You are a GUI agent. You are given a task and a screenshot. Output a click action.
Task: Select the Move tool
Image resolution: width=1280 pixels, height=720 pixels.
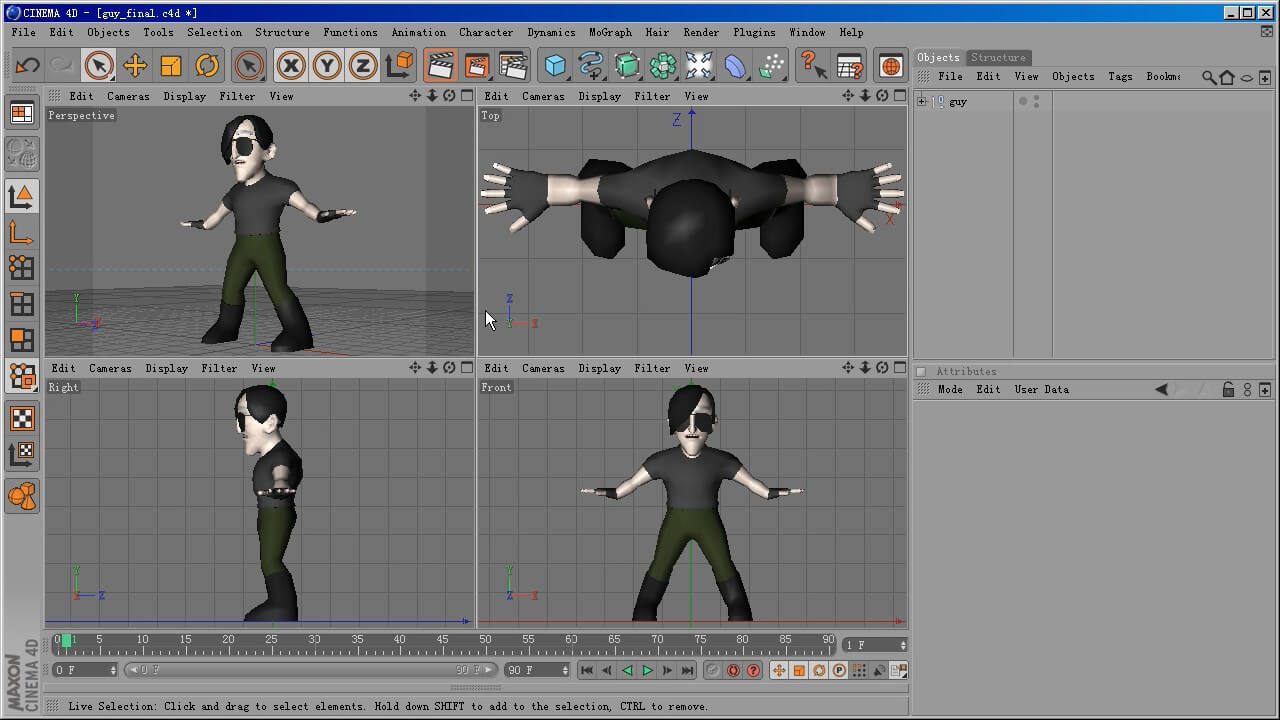coord(135,64)
